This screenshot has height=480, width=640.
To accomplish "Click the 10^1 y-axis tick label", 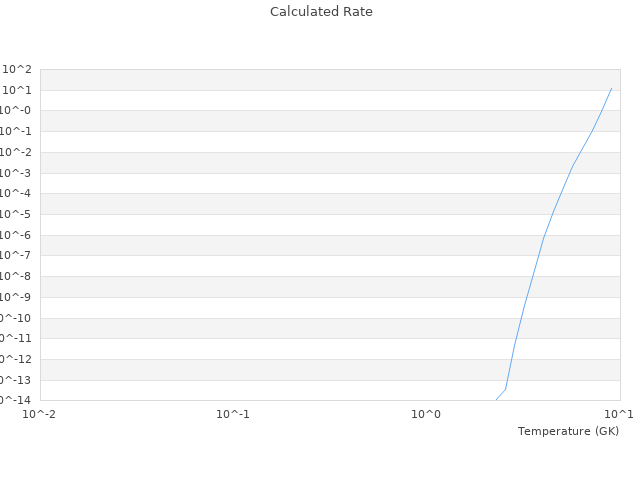I will tap(18, 90).
